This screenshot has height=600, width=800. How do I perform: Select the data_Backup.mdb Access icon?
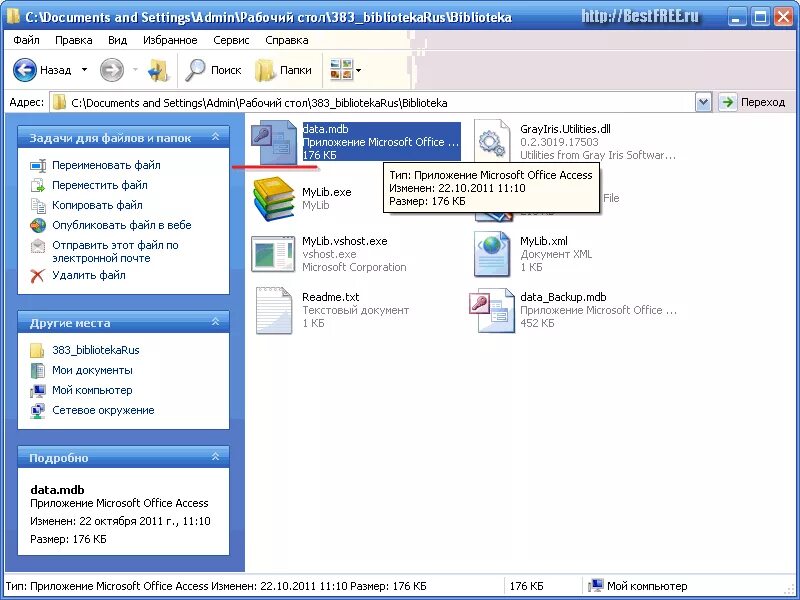point(492,310)
